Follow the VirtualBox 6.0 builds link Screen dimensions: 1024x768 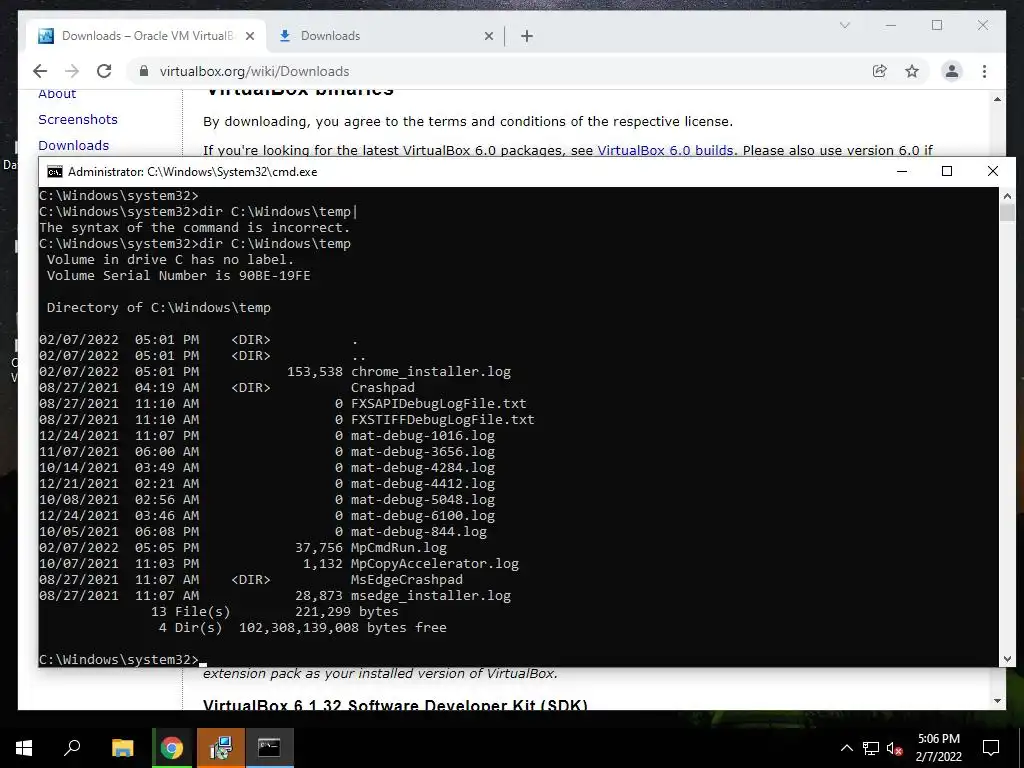point(665,150)
